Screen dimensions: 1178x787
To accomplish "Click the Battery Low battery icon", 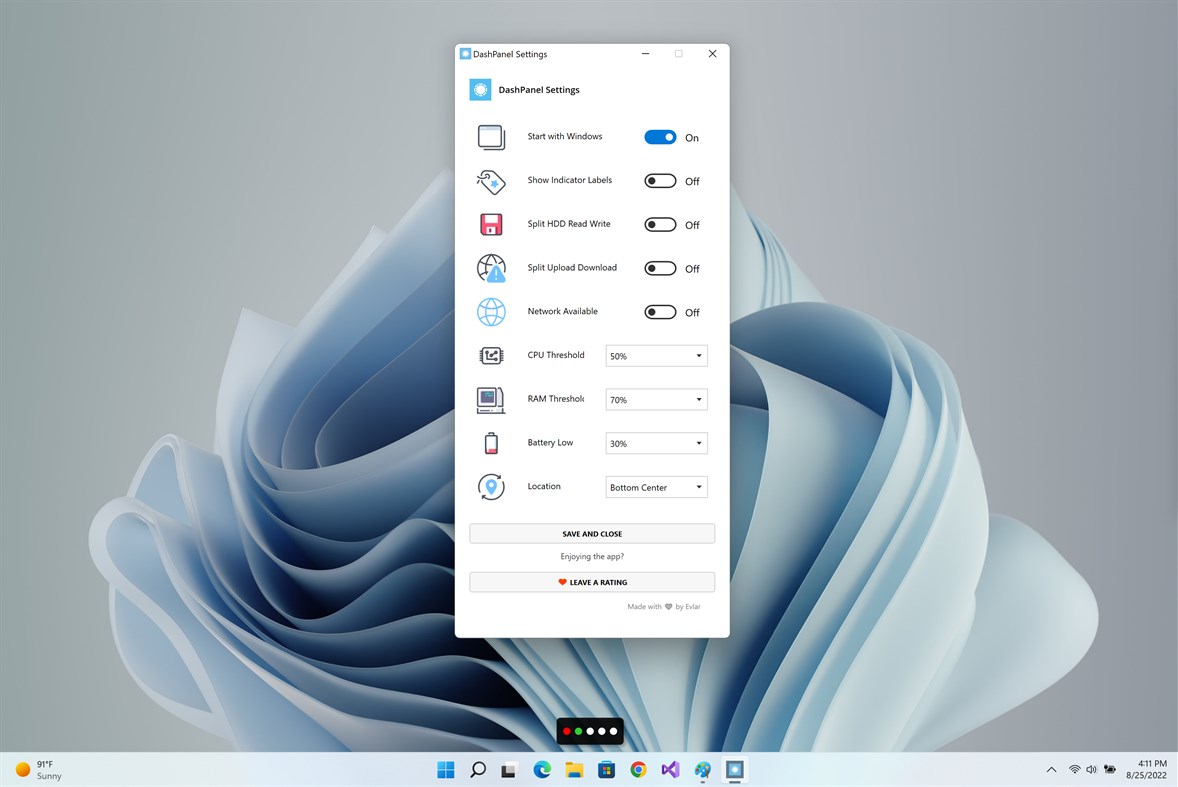I will point(490,442).
